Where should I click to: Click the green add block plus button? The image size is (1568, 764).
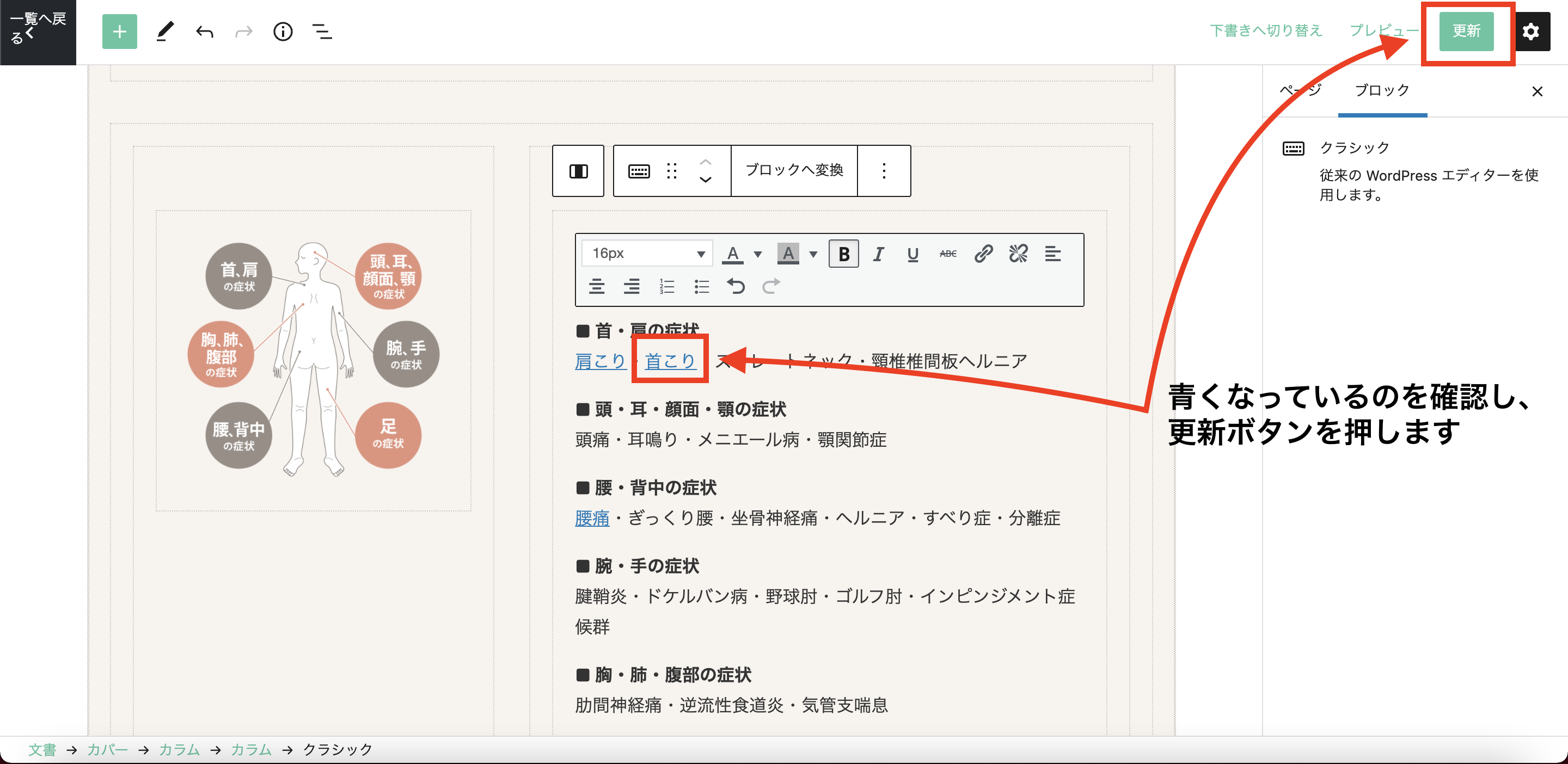point(119,32)
